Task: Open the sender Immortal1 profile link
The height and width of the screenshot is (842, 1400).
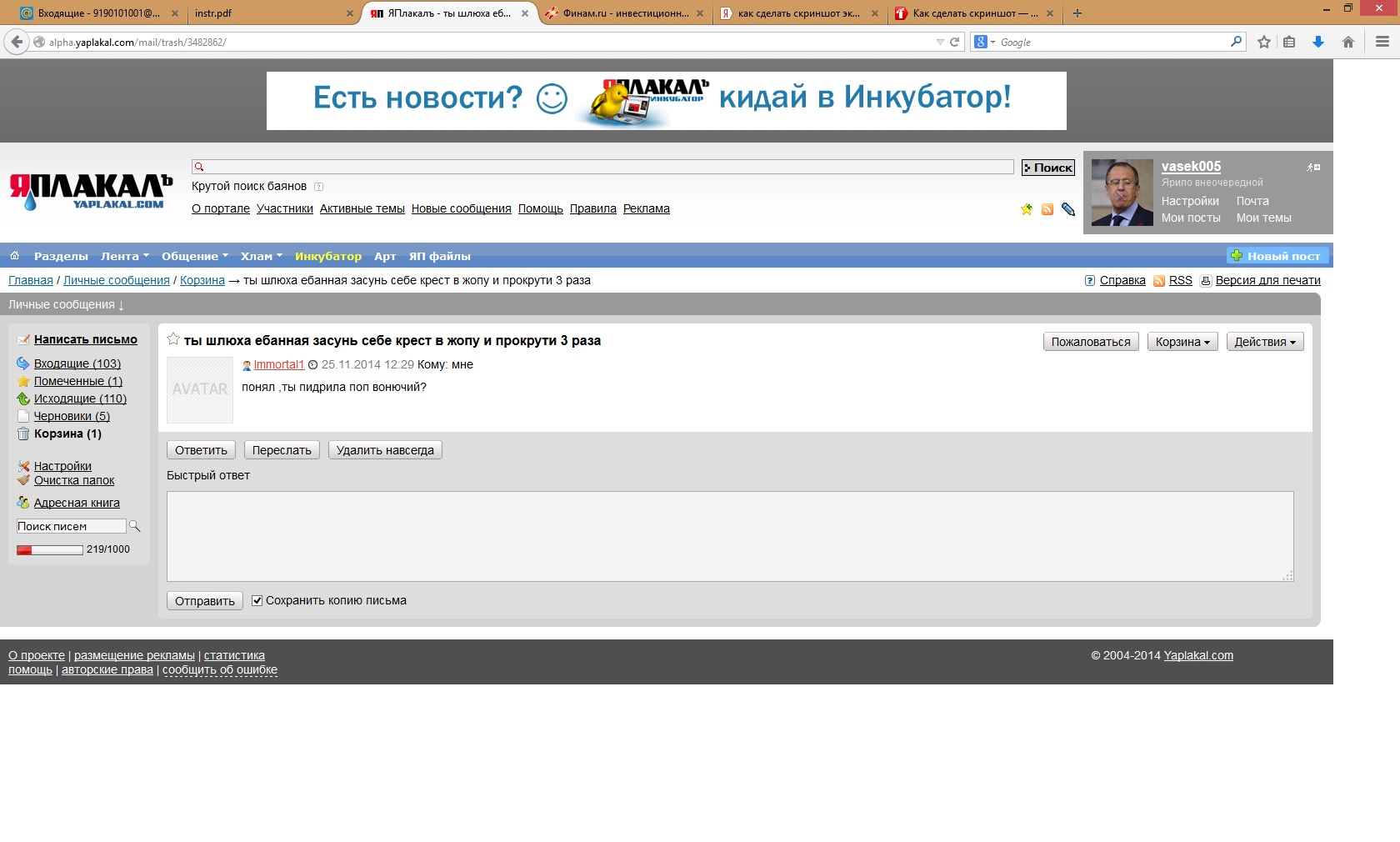Action: click(279, 364)
